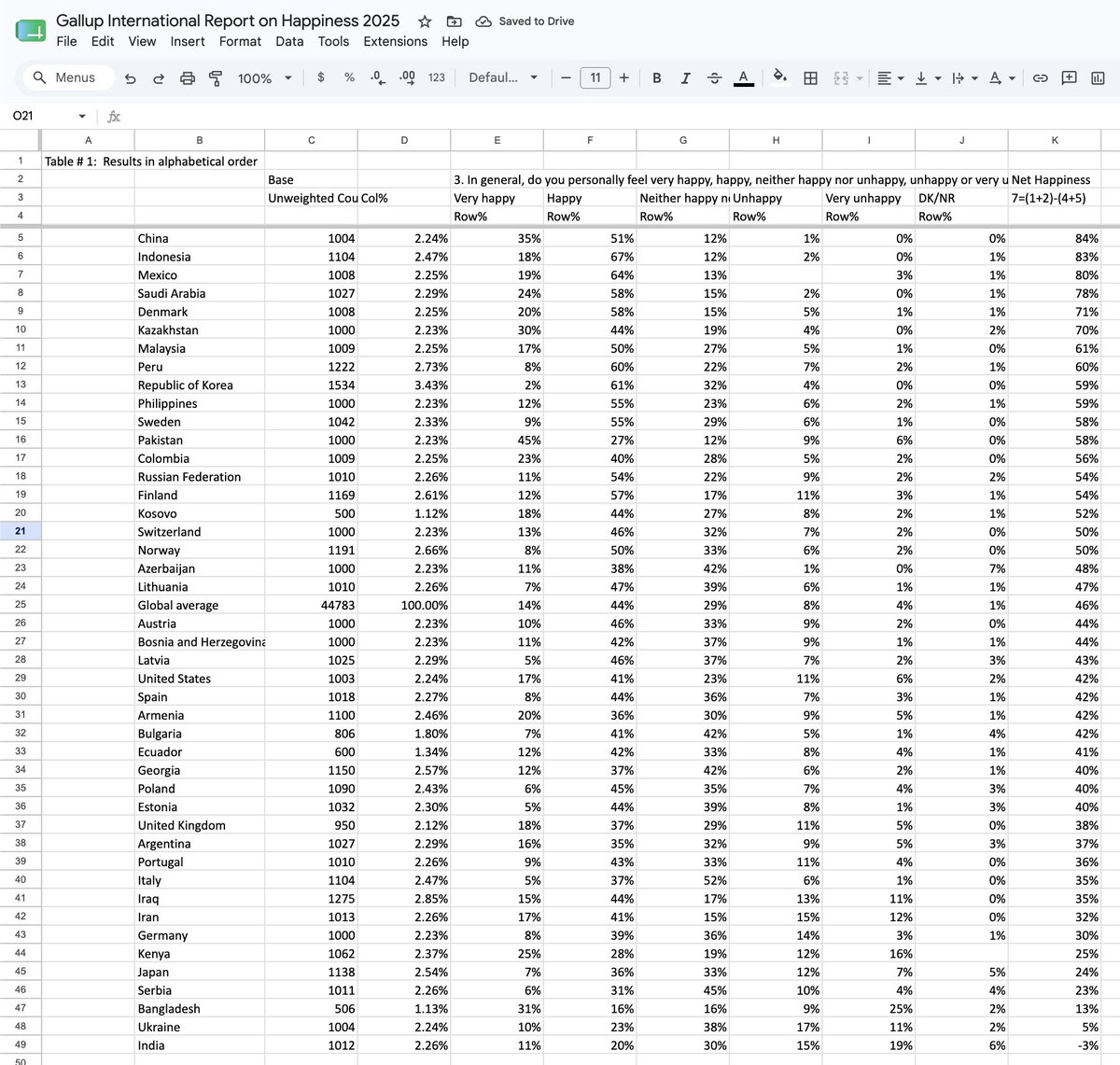Open the fill color picker
The image size is (1120, 1065).
click(781, 77)
